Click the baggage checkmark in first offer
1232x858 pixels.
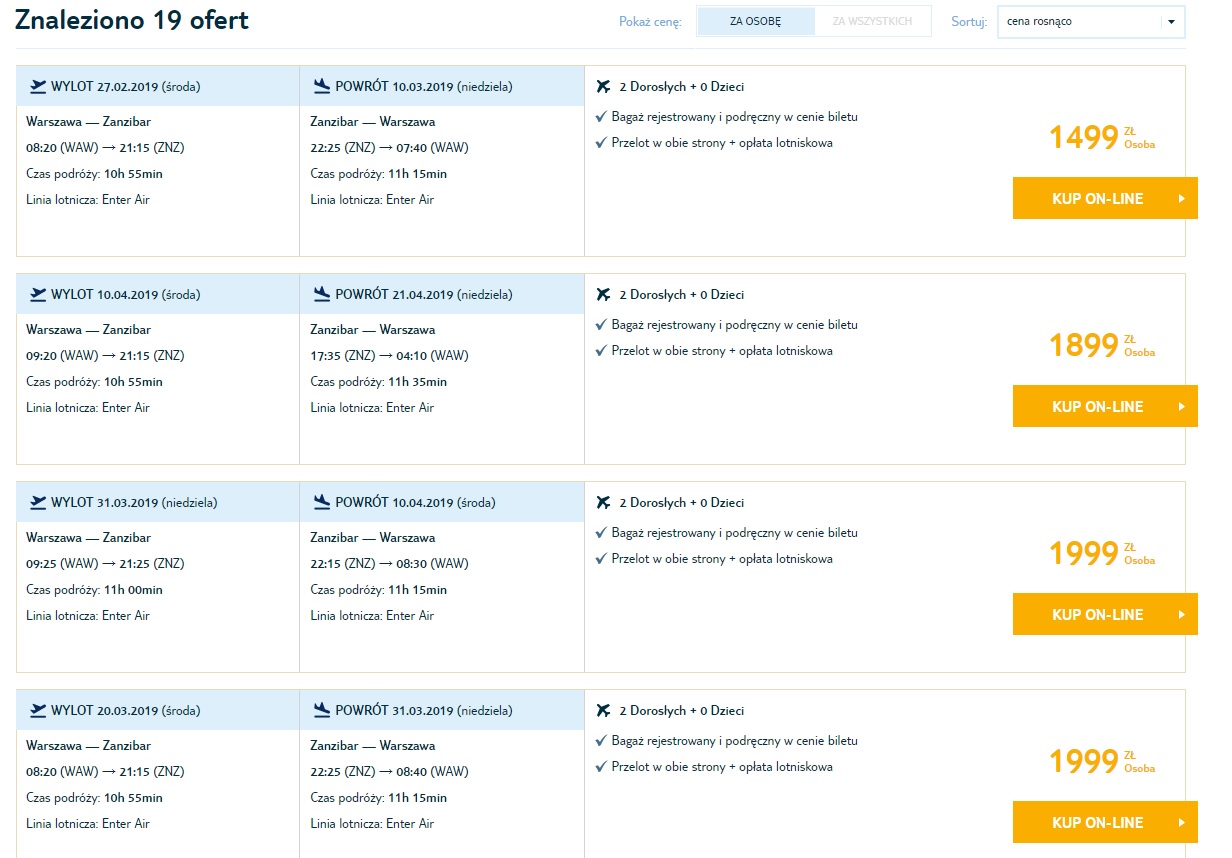point(601,117)
